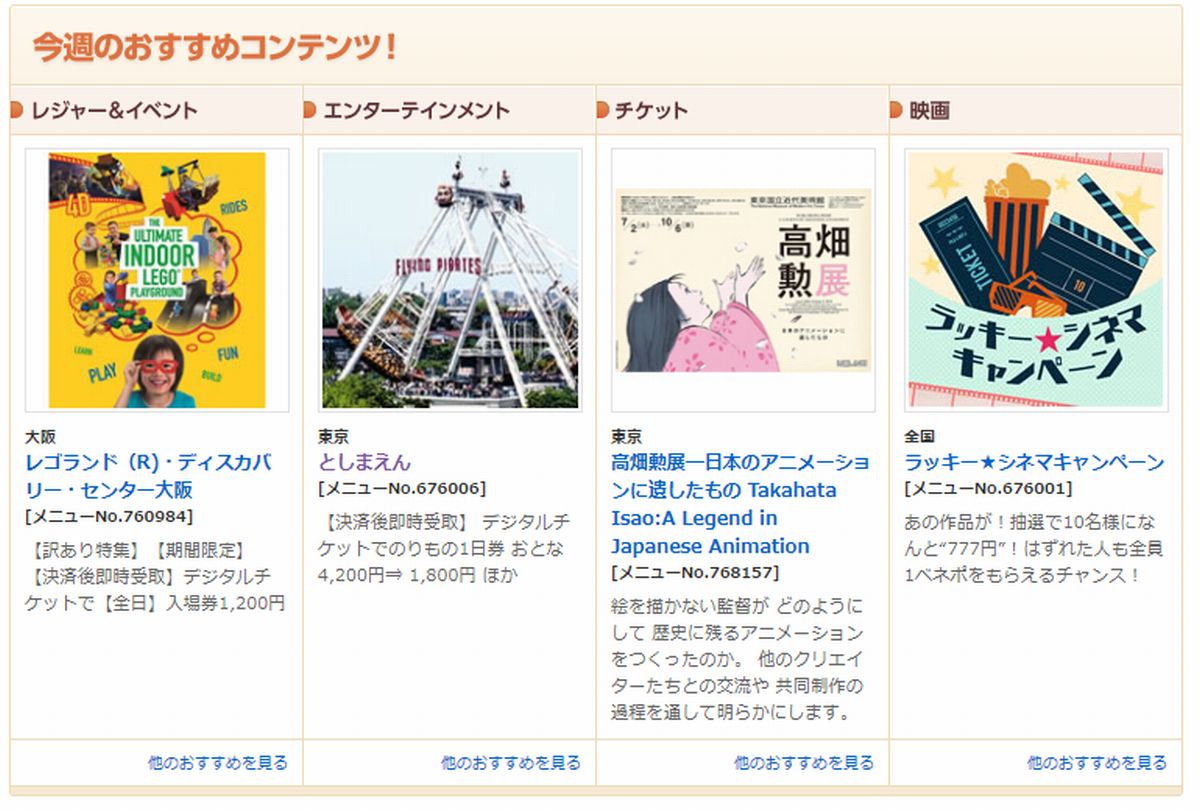Click the 東京 label above 高畑勲展

tap(627, 437)
